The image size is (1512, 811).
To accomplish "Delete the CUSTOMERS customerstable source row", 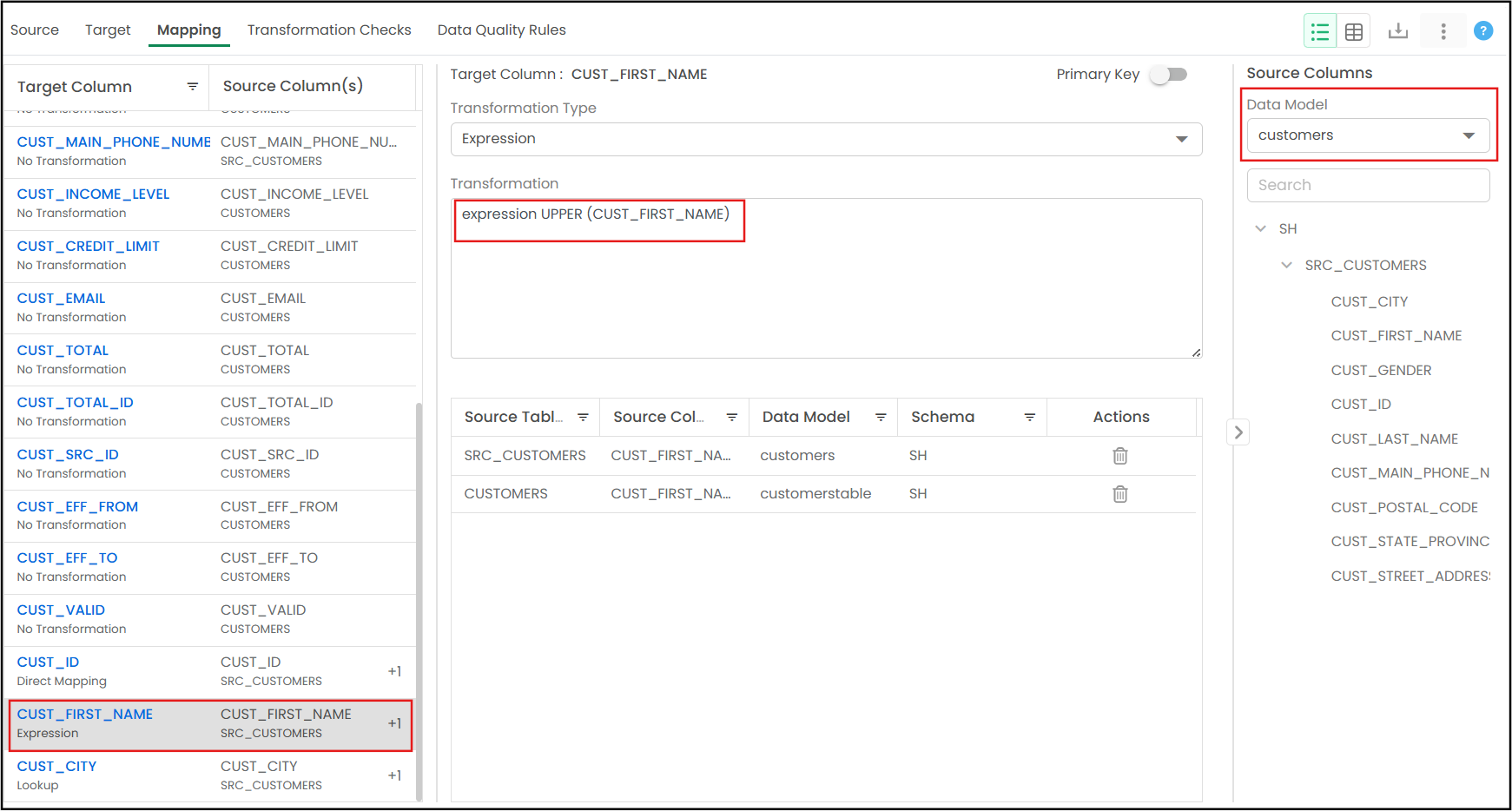I will [1120, 494].
